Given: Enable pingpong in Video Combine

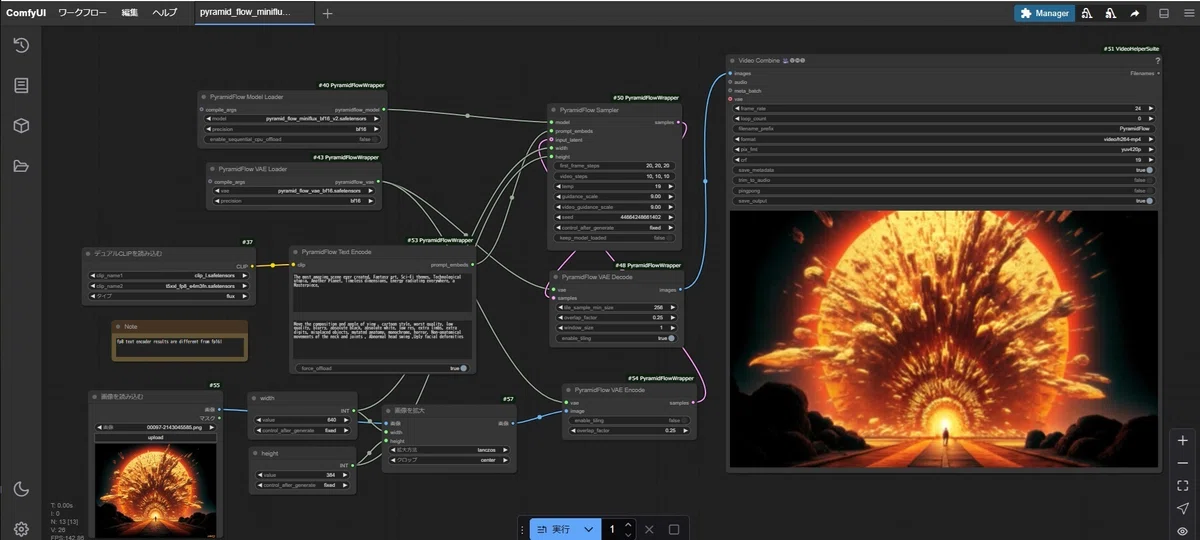Looking at the screenshot, I should [x=1149, y=190].
